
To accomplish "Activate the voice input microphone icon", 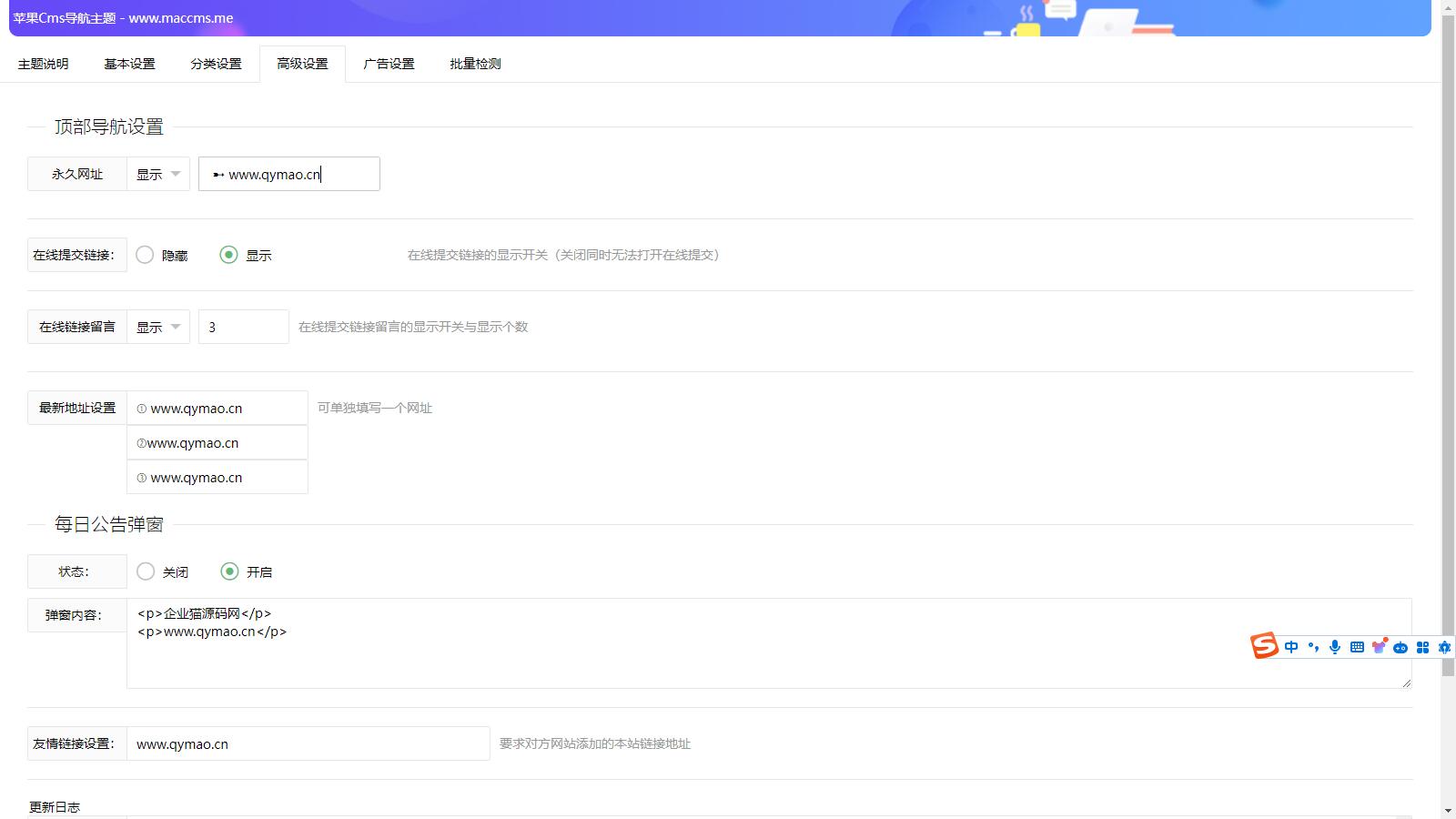I will click(x=1335, y=647).
